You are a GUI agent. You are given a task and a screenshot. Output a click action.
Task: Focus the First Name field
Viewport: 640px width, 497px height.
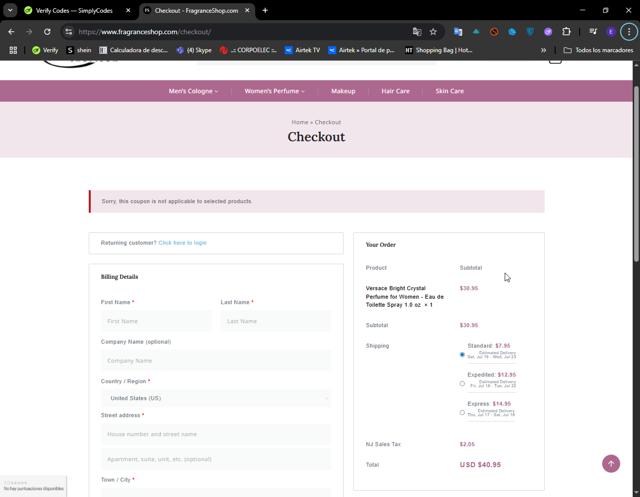point(156,321)
